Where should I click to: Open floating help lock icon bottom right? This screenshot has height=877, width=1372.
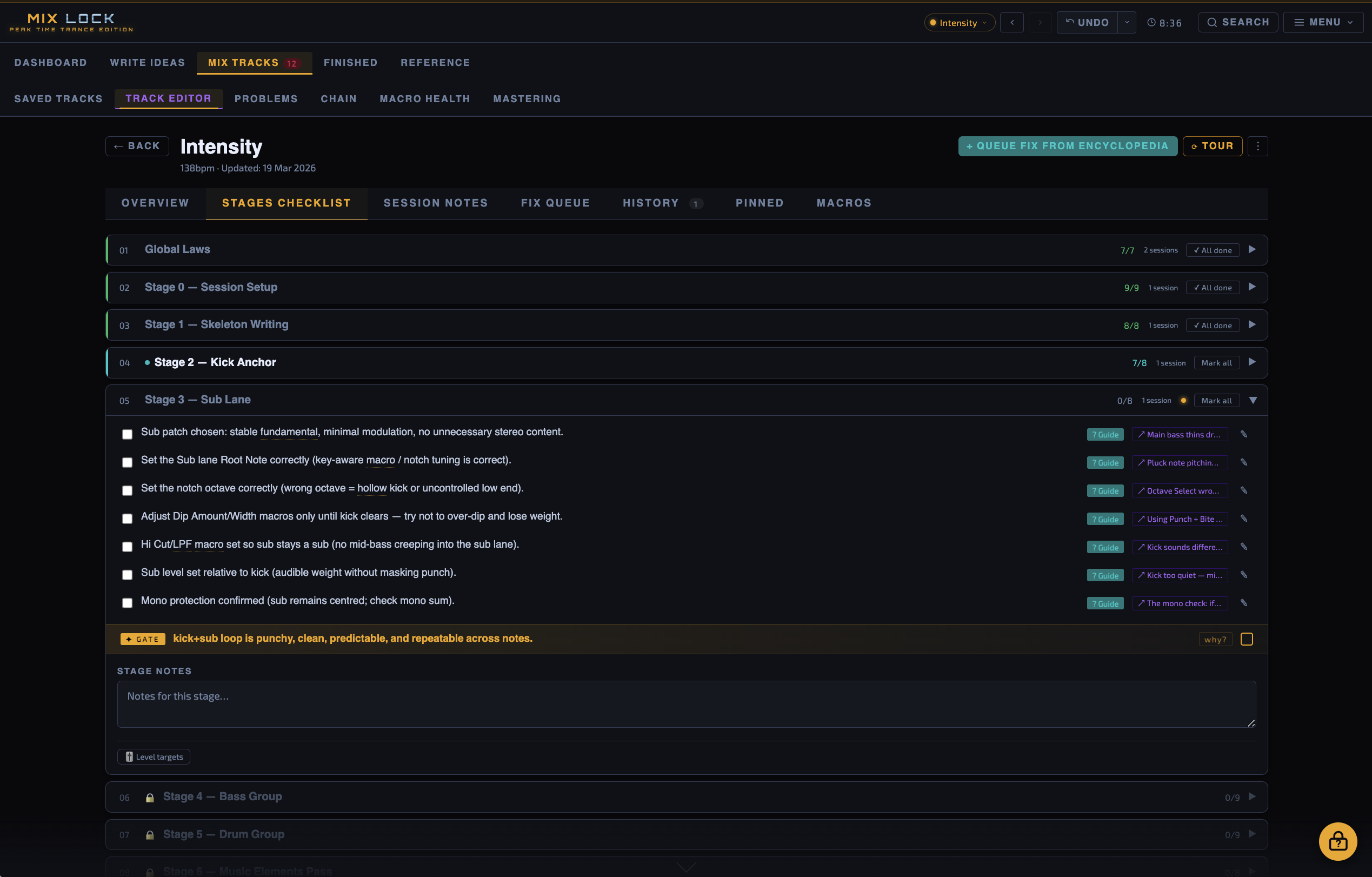pos(1337,841)
